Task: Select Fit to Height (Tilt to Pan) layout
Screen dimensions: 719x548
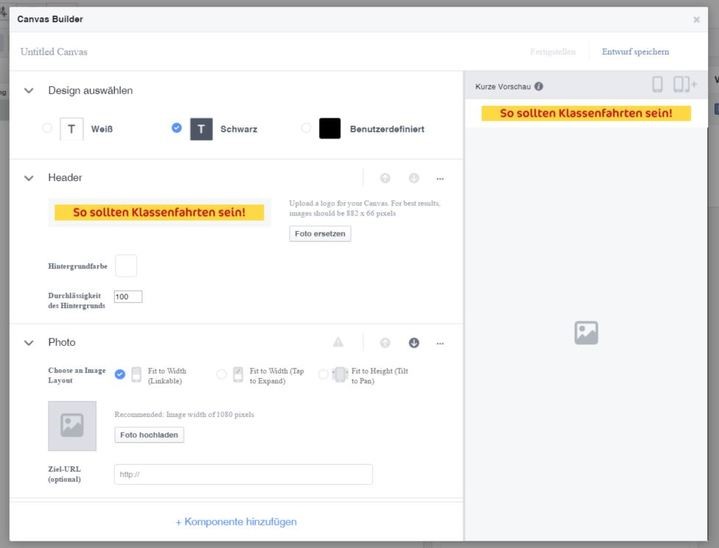Action: [323, 374]
